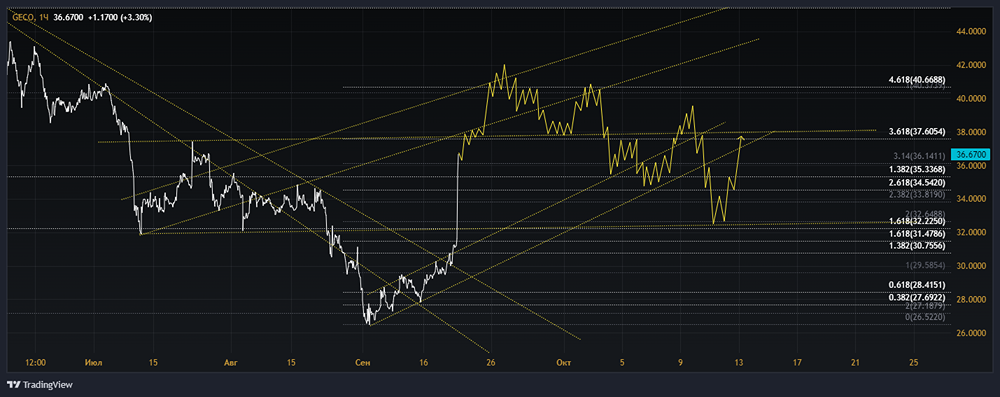Click the 5 date label on time axis
Image resolution: width=1000 pixels, height=397 pixels.
pyautogui.click(x=622, y=363)
